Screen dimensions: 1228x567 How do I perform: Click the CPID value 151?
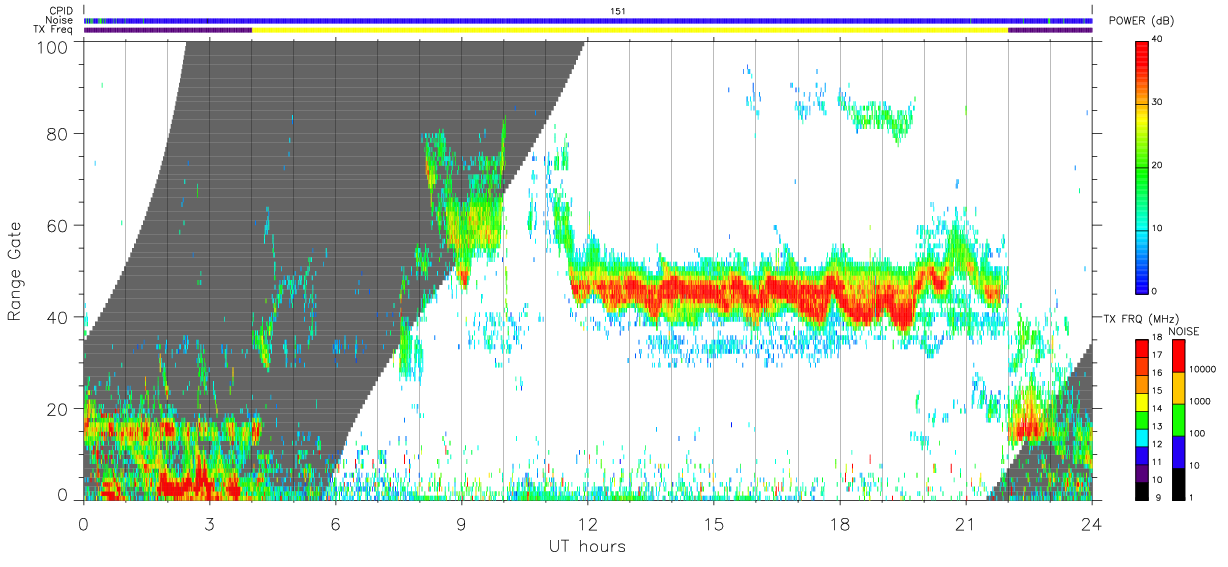(618, 11)
